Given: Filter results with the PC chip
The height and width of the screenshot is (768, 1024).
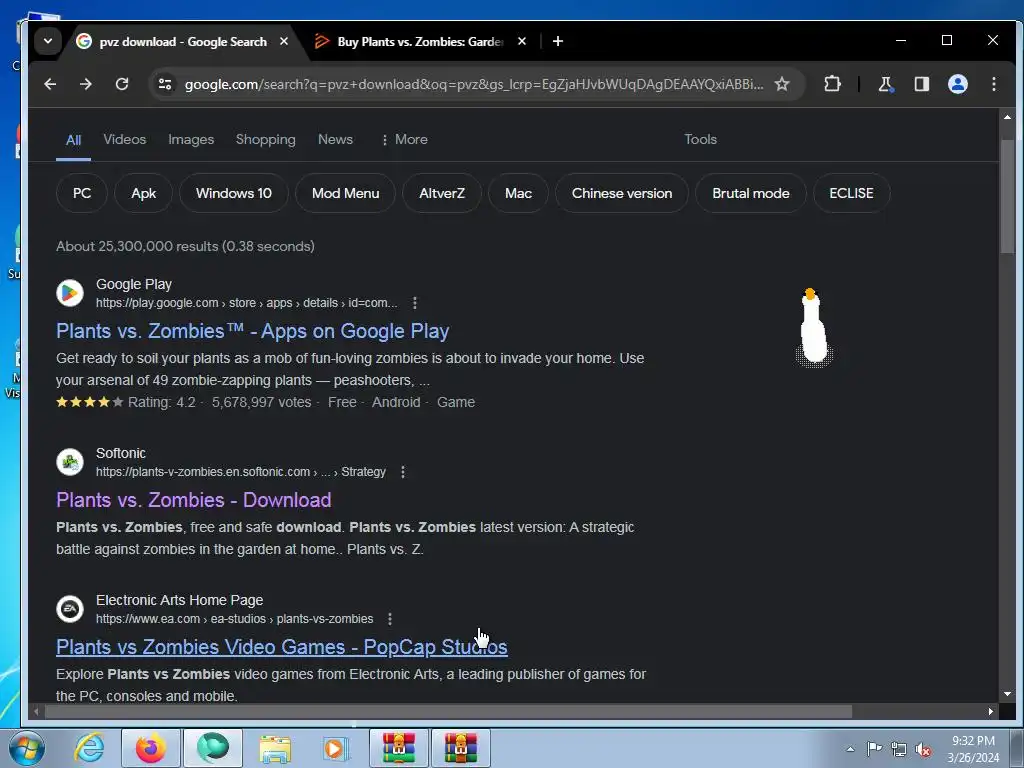Looking at the screenshot, I should 82,193.
